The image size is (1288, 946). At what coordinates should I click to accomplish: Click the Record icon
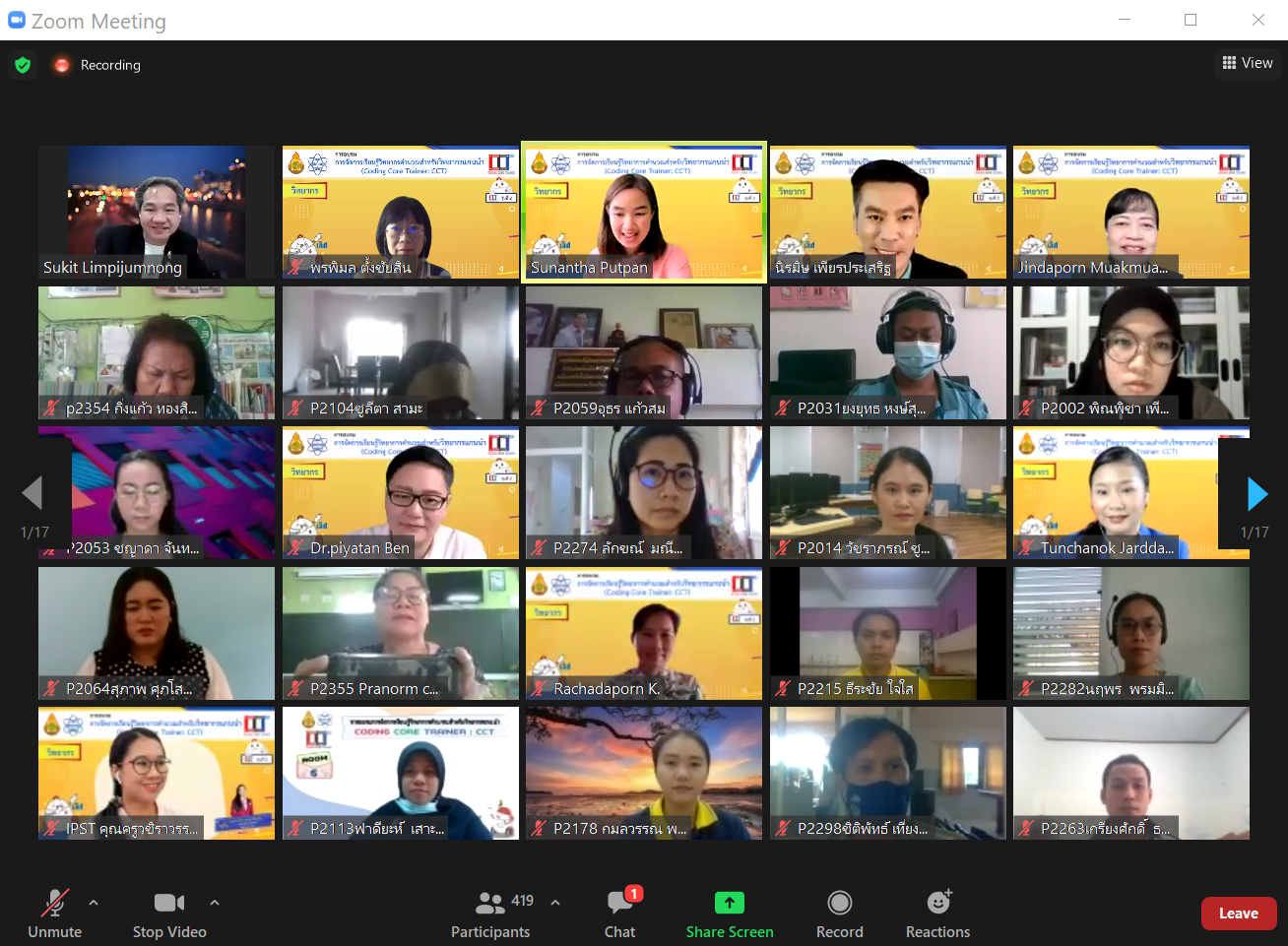pyautogui.click(x=840, y=902)
